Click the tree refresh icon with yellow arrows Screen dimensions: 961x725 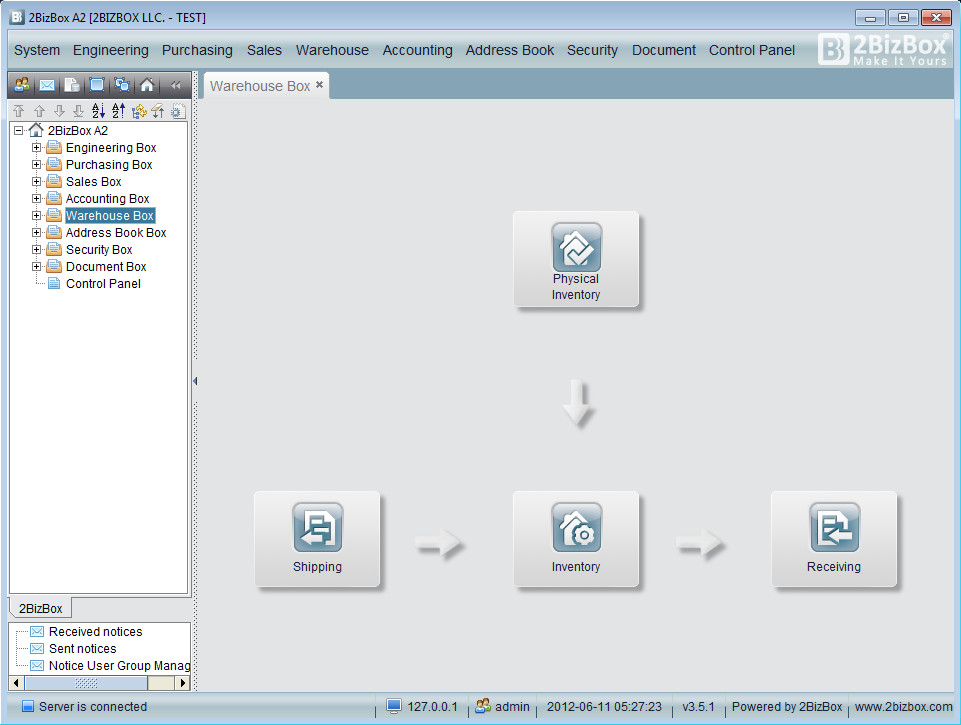(139, 111)
